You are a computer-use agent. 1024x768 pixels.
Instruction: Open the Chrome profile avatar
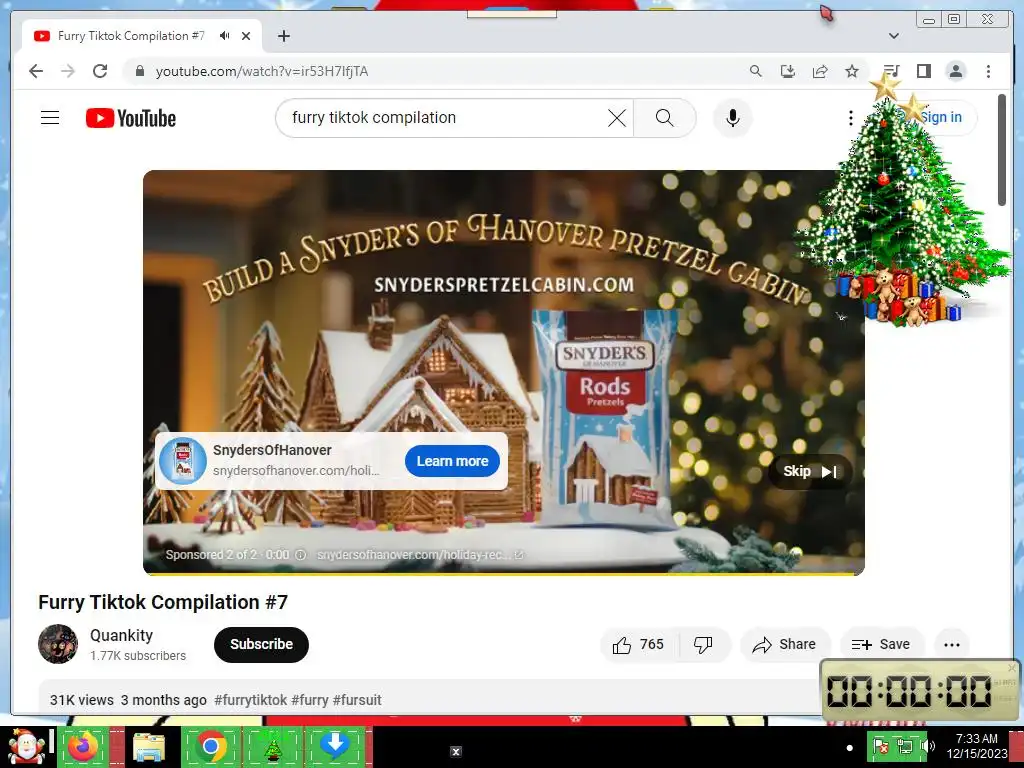point(956,71)
